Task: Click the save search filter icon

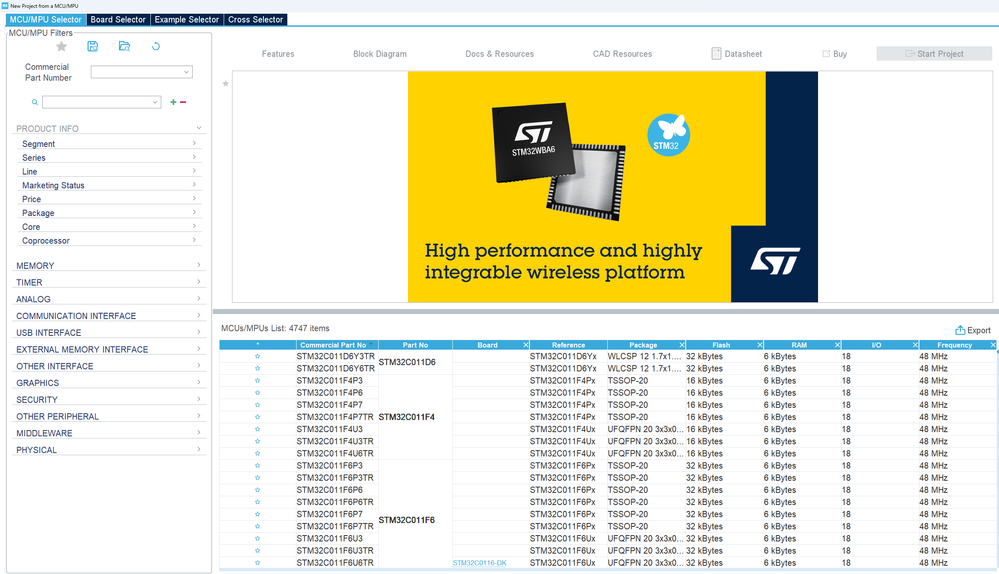Action: pyautogui.click(x=92, y=46)
